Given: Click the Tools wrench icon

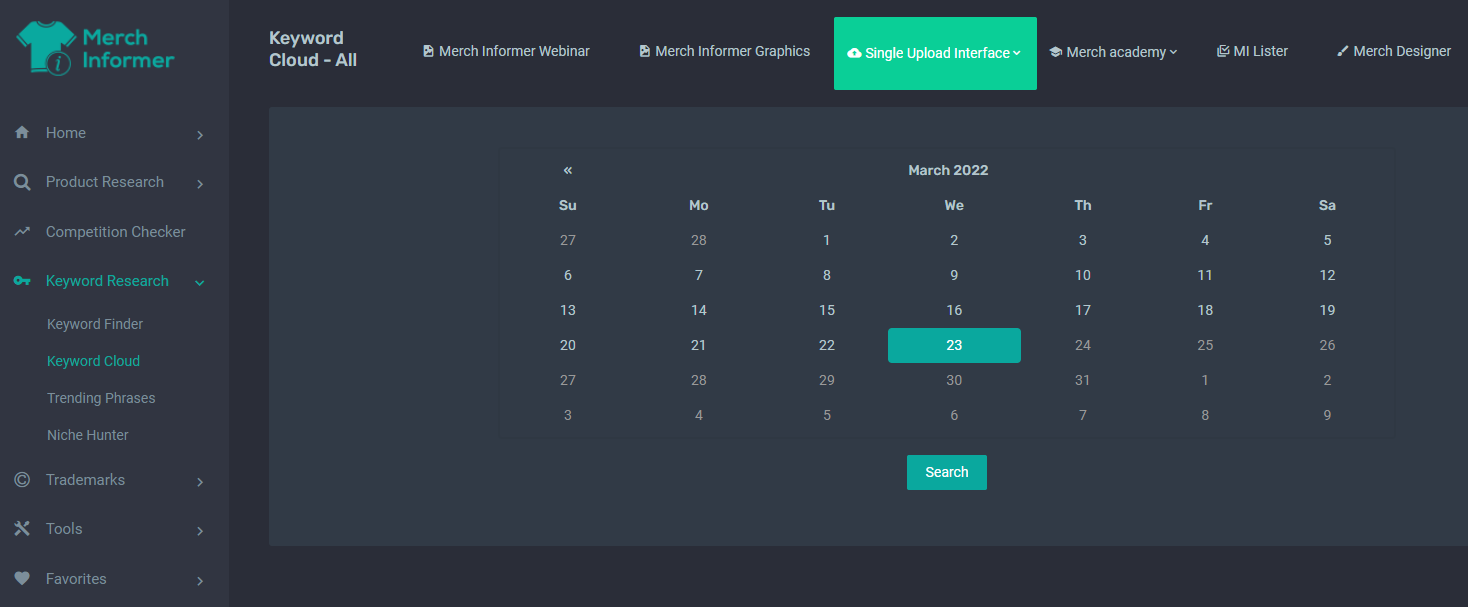Looking at the screenshot, I should (21, 529).
